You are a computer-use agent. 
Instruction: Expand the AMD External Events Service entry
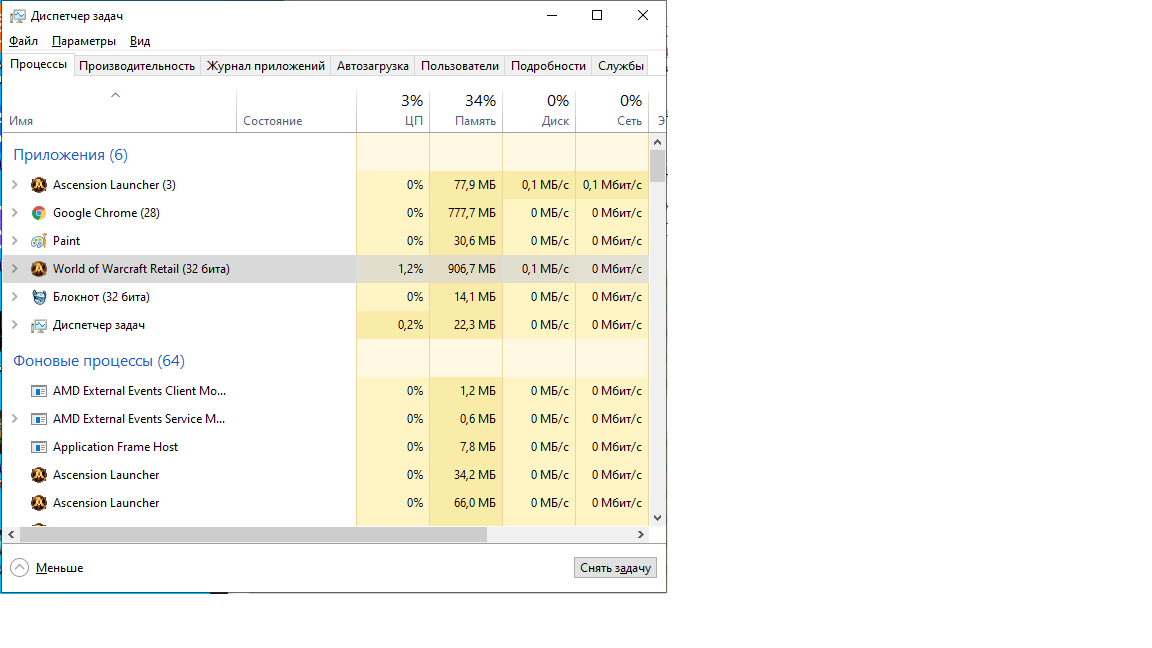14,419
